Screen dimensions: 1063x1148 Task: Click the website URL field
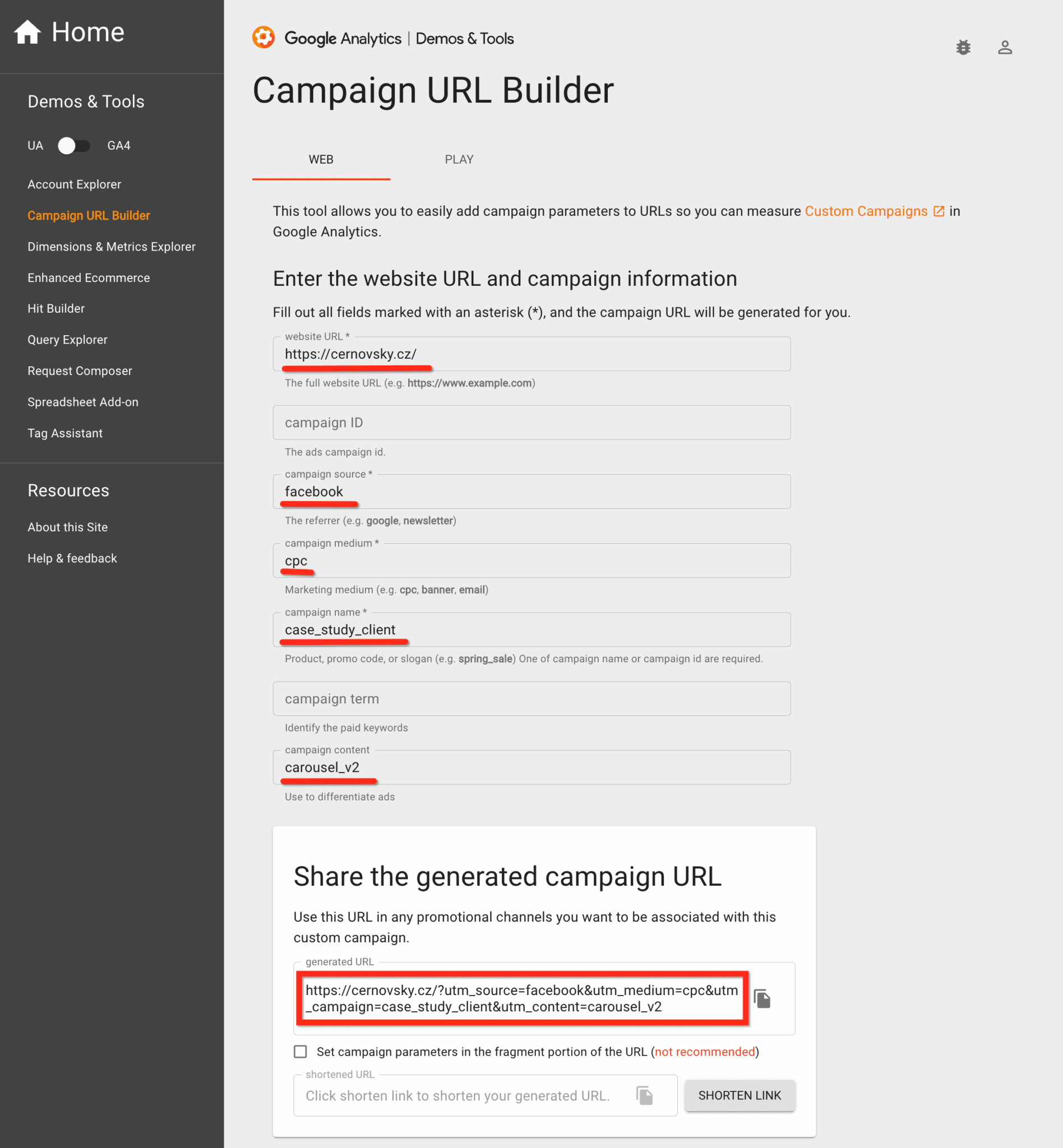[531, 354]
